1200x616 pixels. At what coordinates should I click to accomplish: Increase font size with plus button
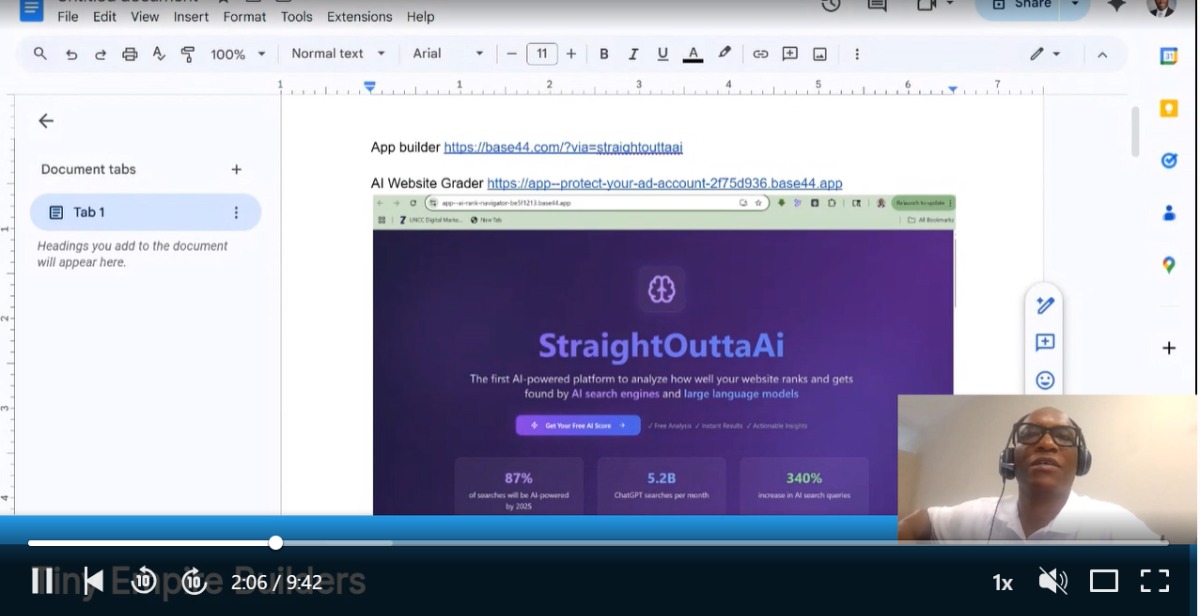click(571, 54)
